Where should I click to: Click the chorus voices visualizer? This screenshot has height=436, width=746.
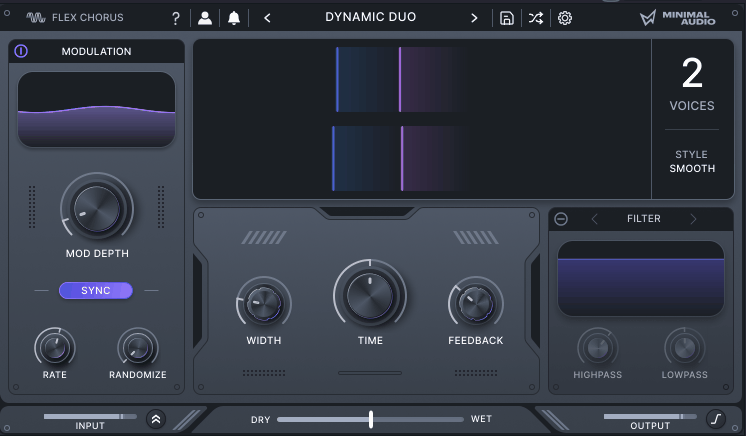pos(422,119)
